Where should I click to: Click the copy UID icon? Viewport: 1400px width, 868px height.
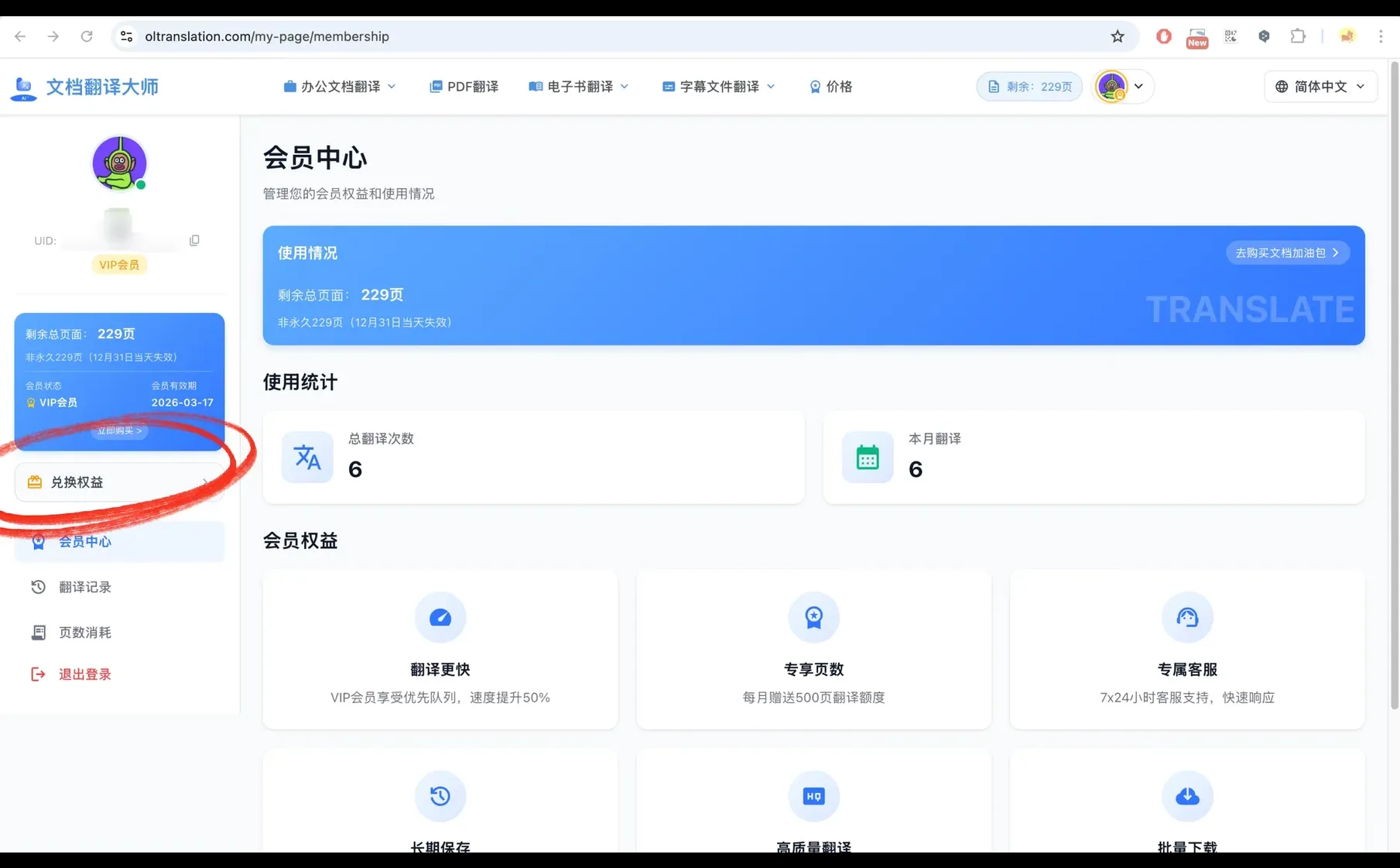(x=194, y=240)
